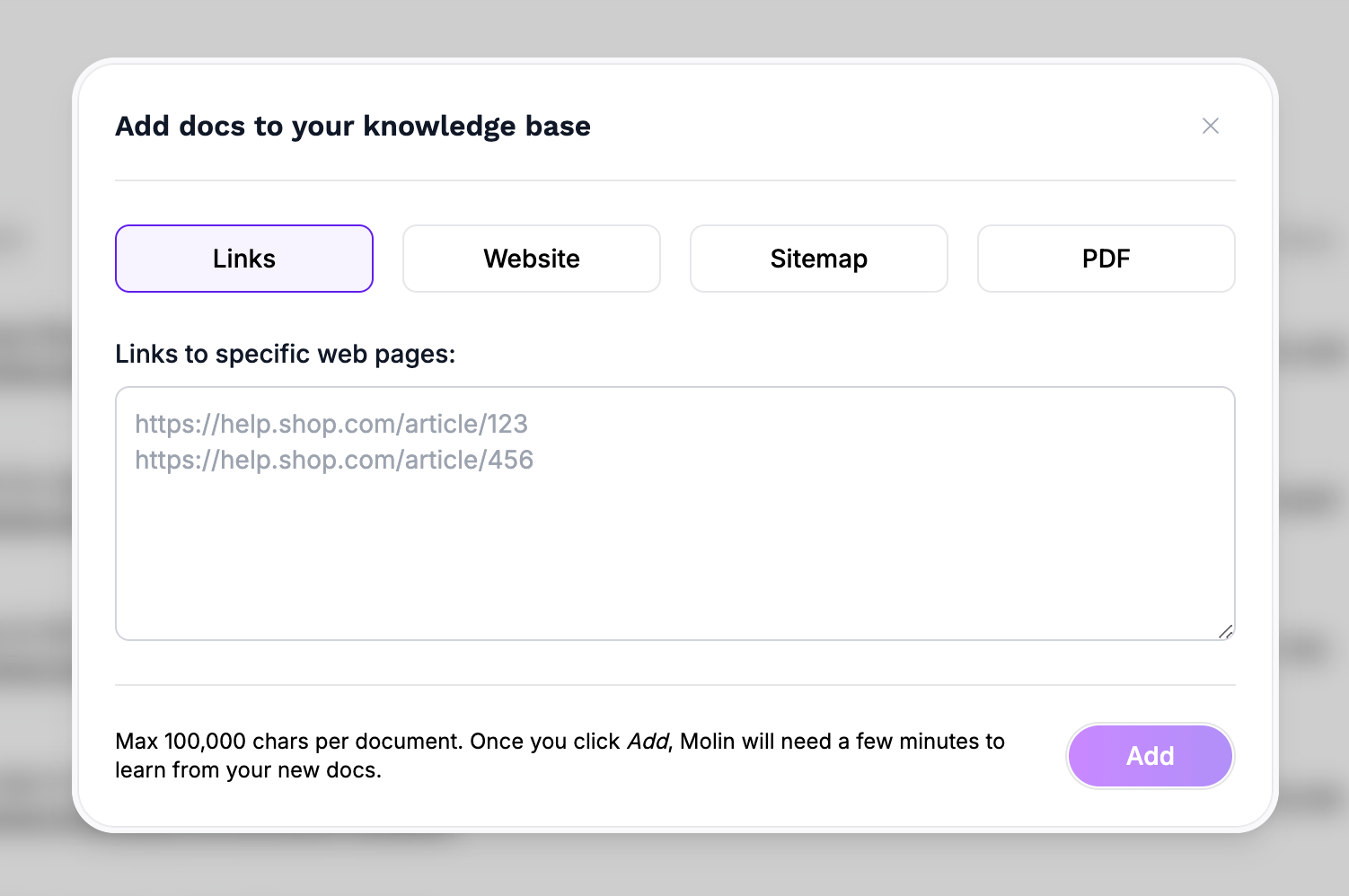Click the 'Max 100,000 chars per document' note
The image size is (1349, 896).
(x=560, y=755)
